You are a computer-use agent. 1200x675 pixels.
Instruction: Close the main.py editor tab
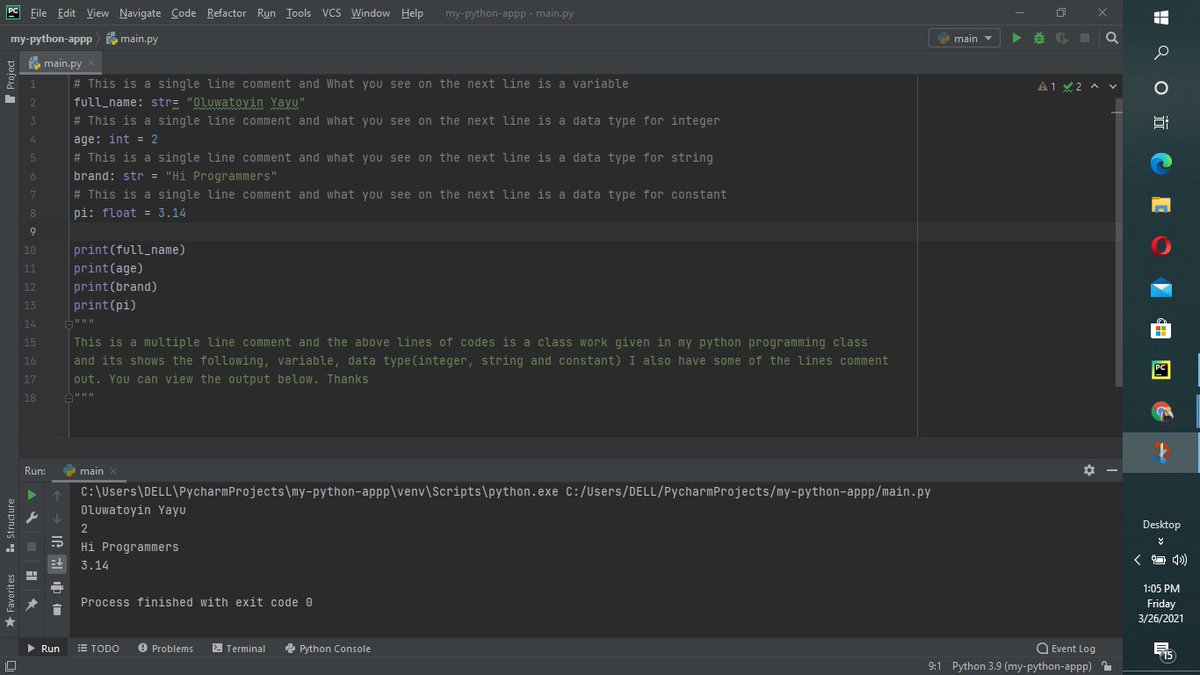click(x=91, y=64)
